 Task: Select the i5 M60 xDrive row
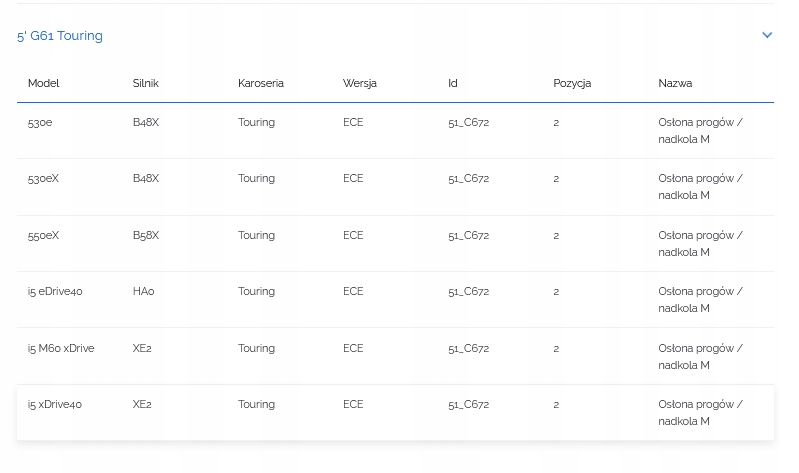point(61,348)
